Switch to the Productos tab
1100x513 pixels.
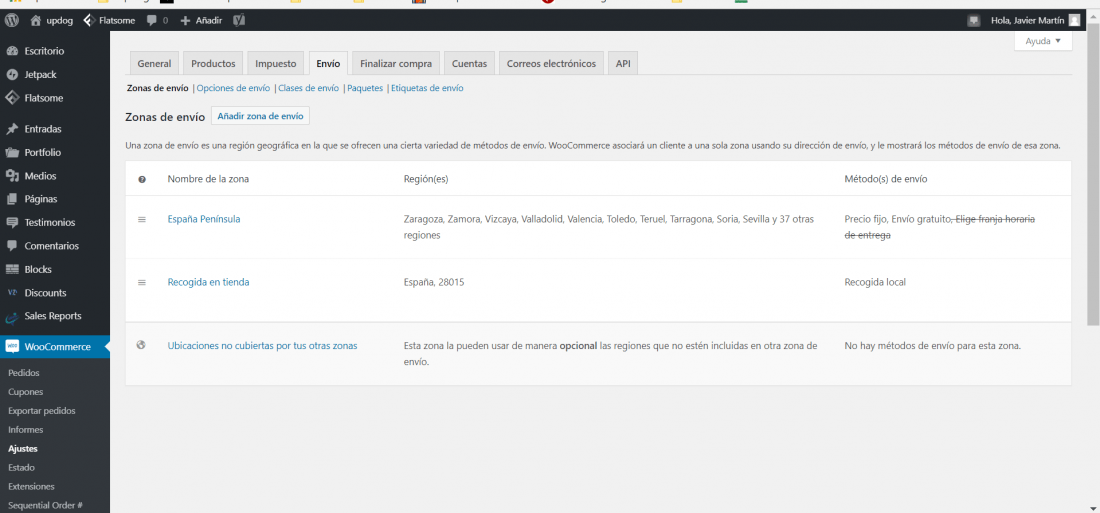pos(213,63)
